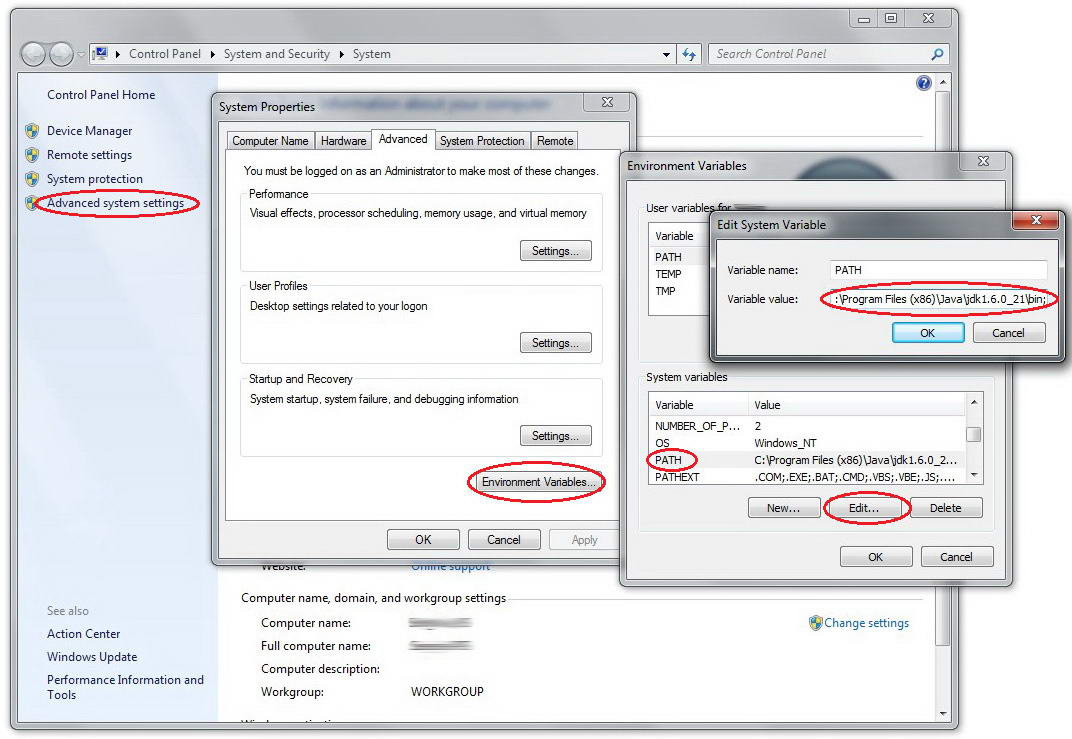Click Control Panel in the address breadcrumb

pyautogui.click(x=165, y=54)
